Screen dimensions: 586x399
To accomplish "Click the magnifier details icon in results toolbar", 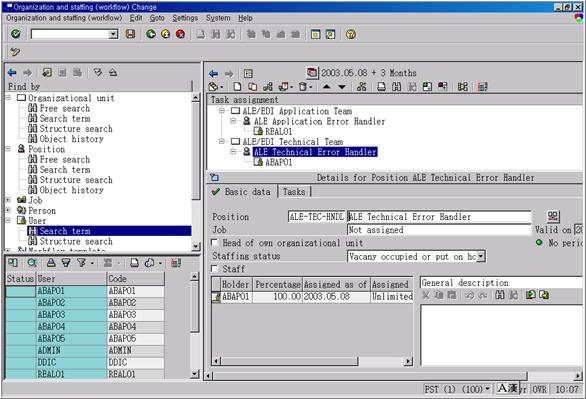I will pos(32,263).
